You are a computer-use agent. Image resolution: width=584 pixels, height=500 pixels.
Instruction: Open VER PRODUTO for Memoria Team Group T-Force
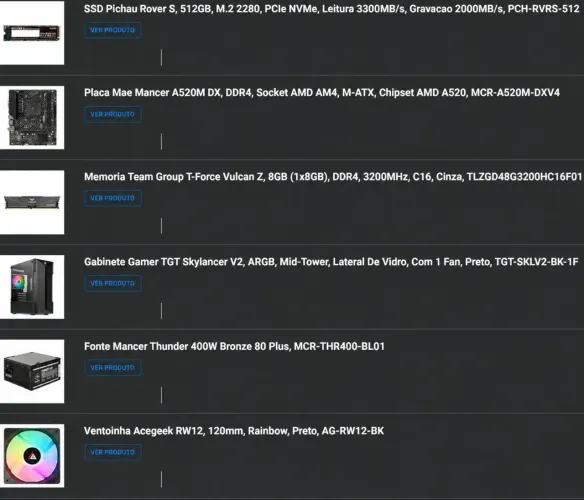click(x=112, y=198)
